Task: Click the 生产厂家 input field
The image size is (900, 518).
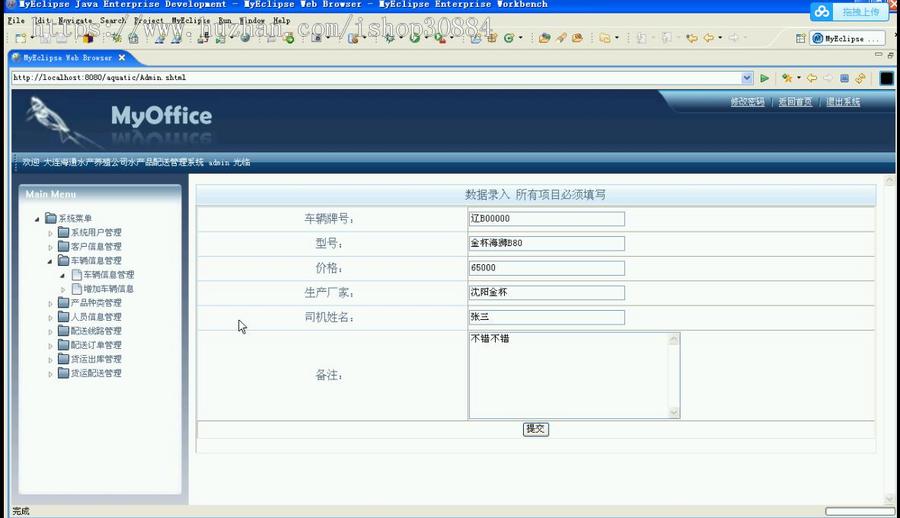Action: pos(546,292)
